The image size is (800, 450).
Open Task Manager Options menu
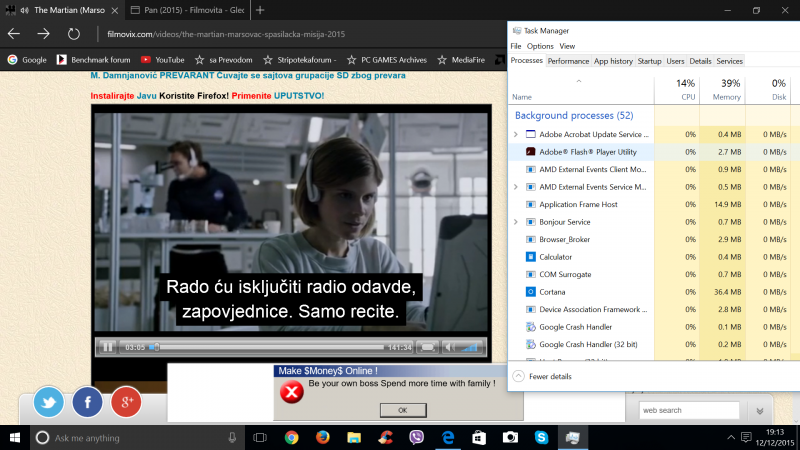point(540,46)
